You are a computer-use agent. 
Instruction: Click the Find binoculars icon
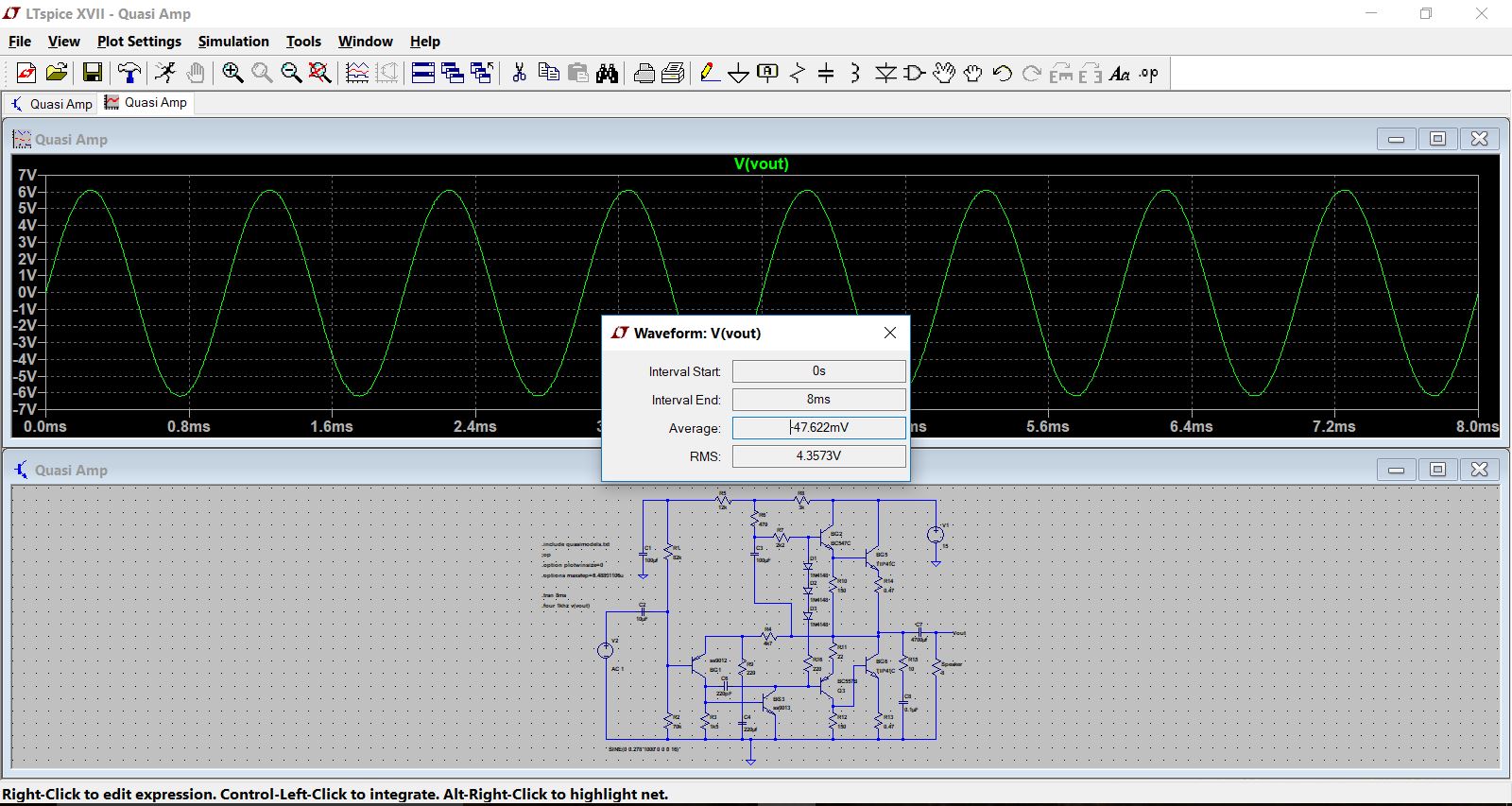tap(607, 73)
